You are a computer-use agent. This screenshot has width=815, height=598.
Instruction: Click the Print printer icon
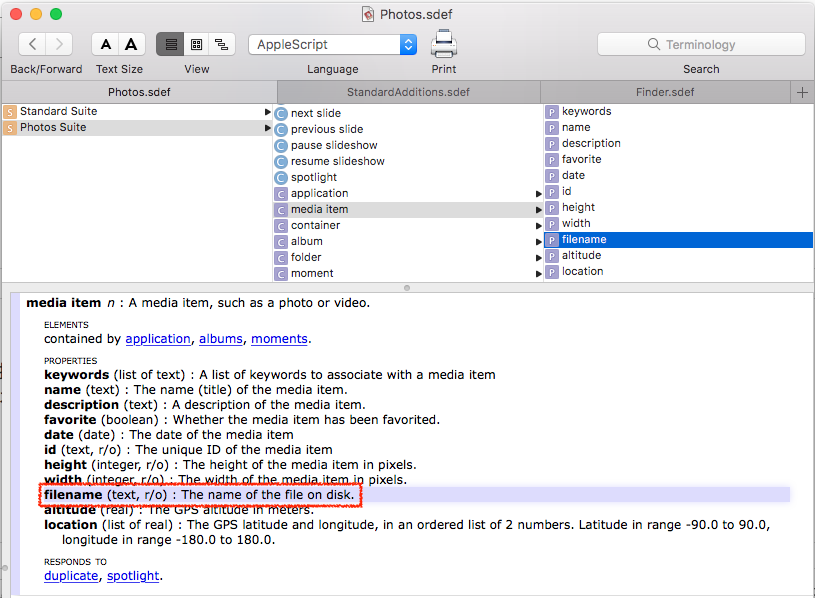point(444,44)
